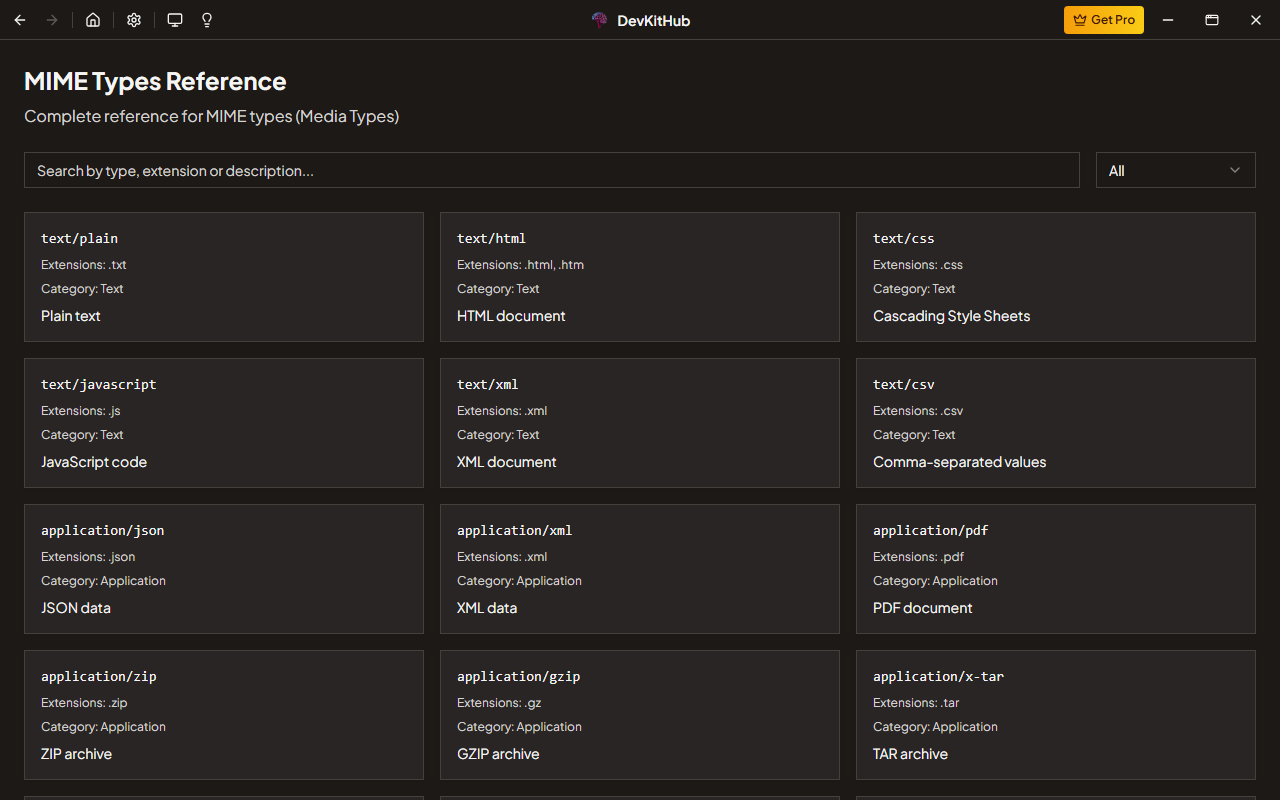1280x800 pixels.
Task: Click the MIME Types Reference heading
Action: (155, 81)
